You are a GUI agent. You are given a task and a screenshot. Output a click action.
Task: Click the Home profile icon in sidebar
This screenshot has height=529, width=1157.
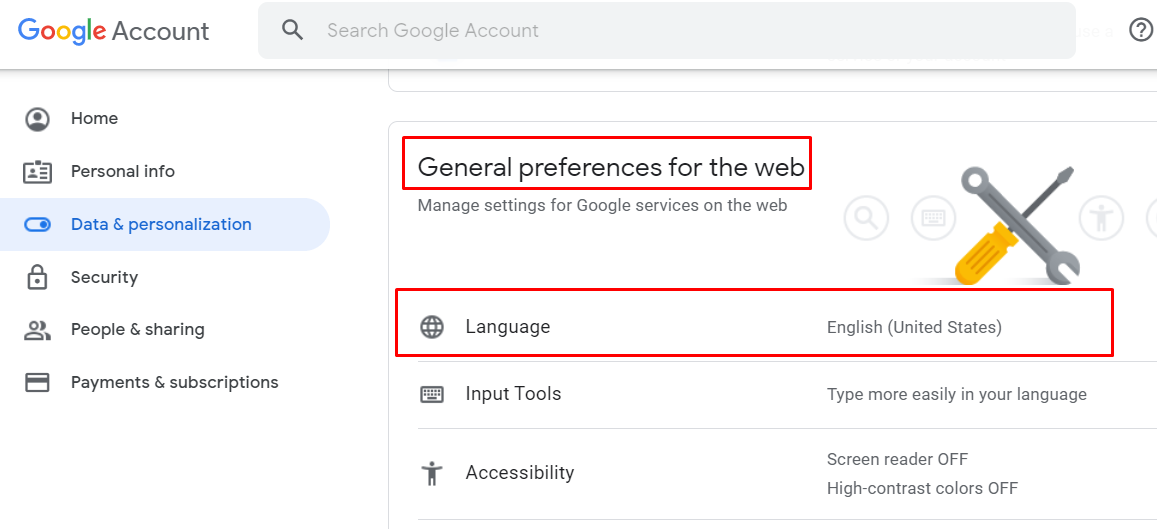click(x=37, y=119)
